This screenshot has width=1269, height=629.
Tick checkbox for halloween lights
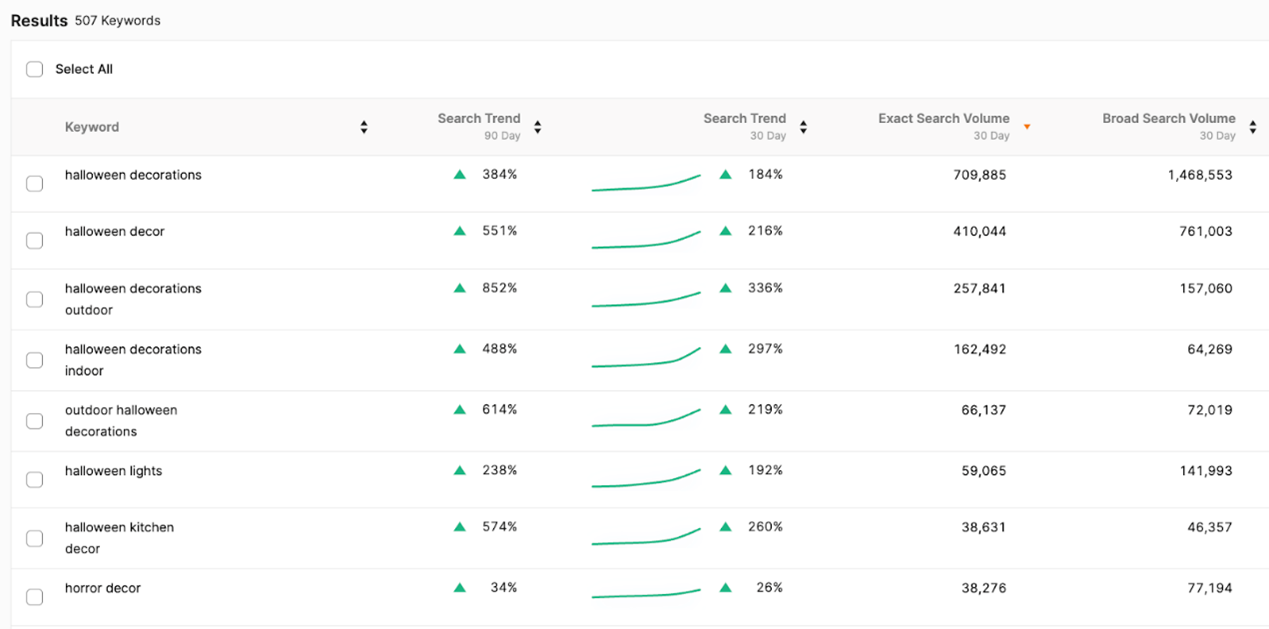coord(35,480)
